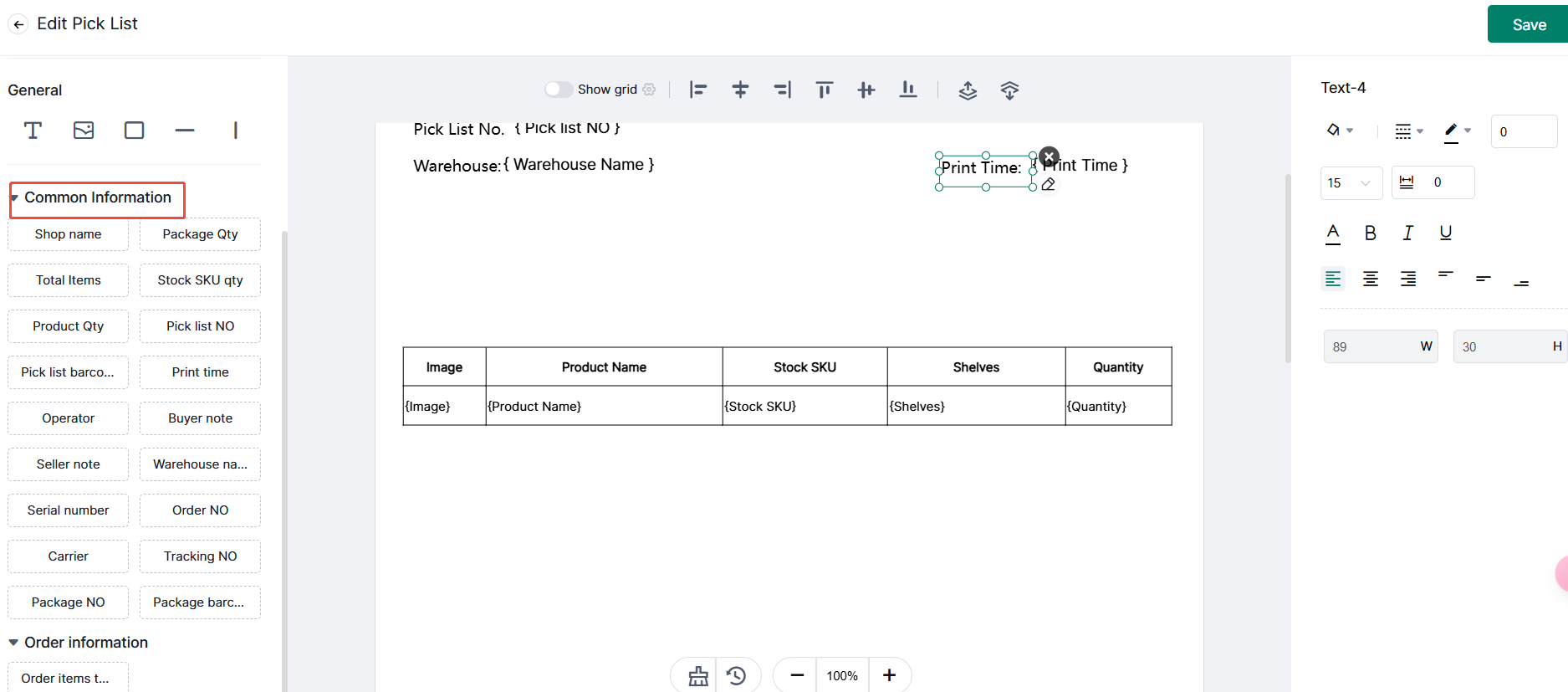This screenshot has width=1568, height=692.
Task: Bring the element to front layer
Action: 968,90
